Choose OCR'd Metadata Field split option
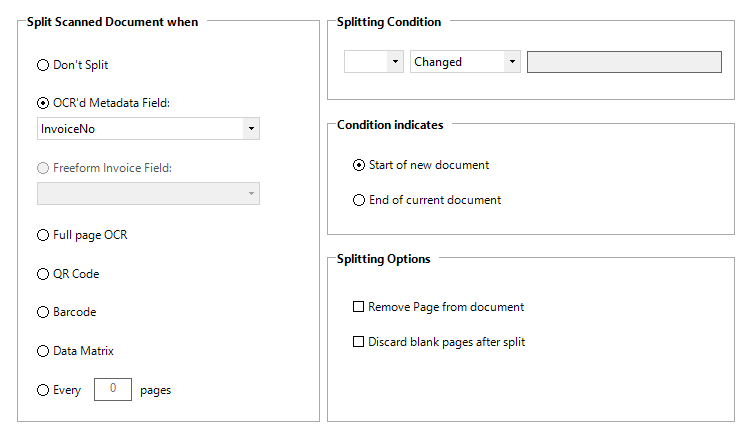 (43, 102)
